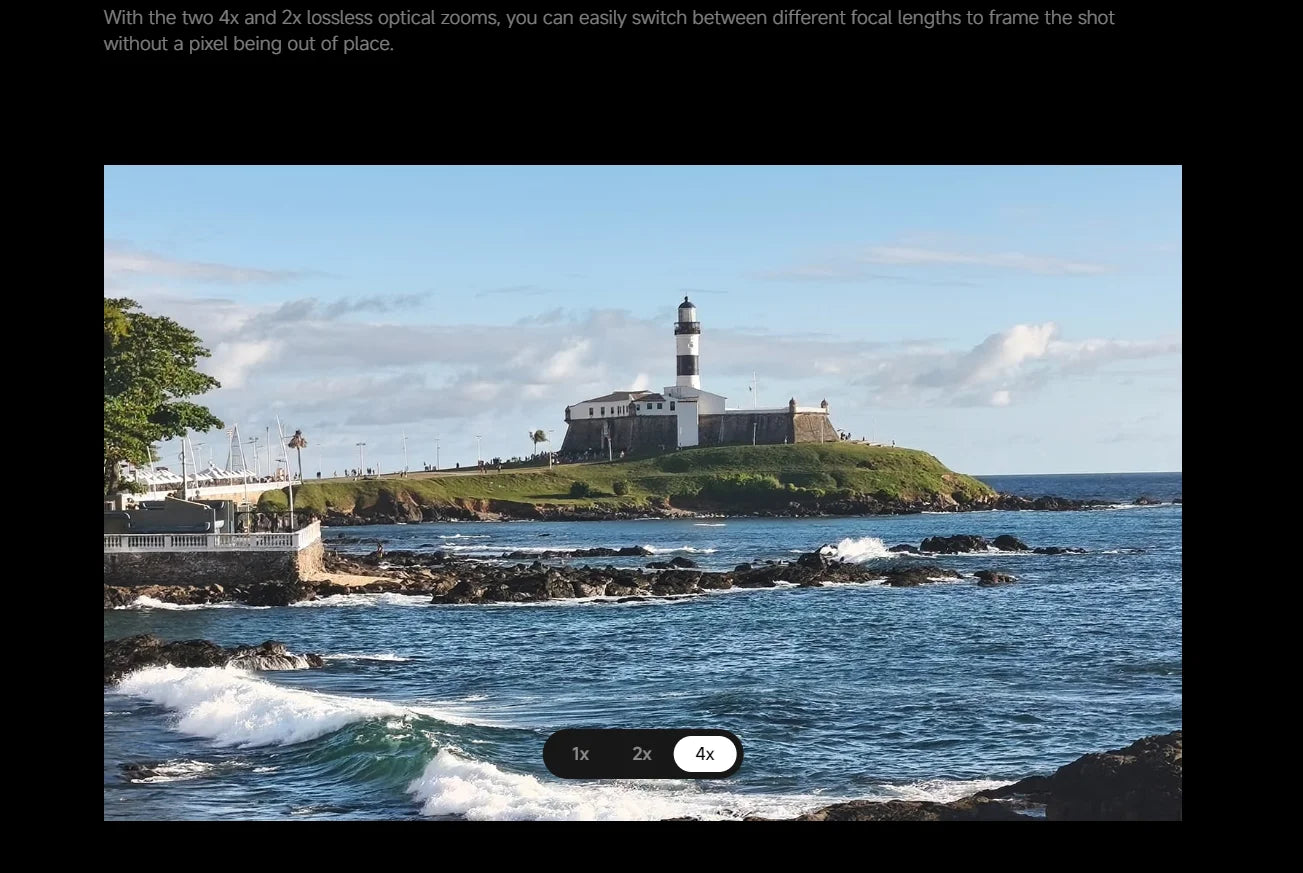Click the palm tree left of fort

tap(297, 442)
